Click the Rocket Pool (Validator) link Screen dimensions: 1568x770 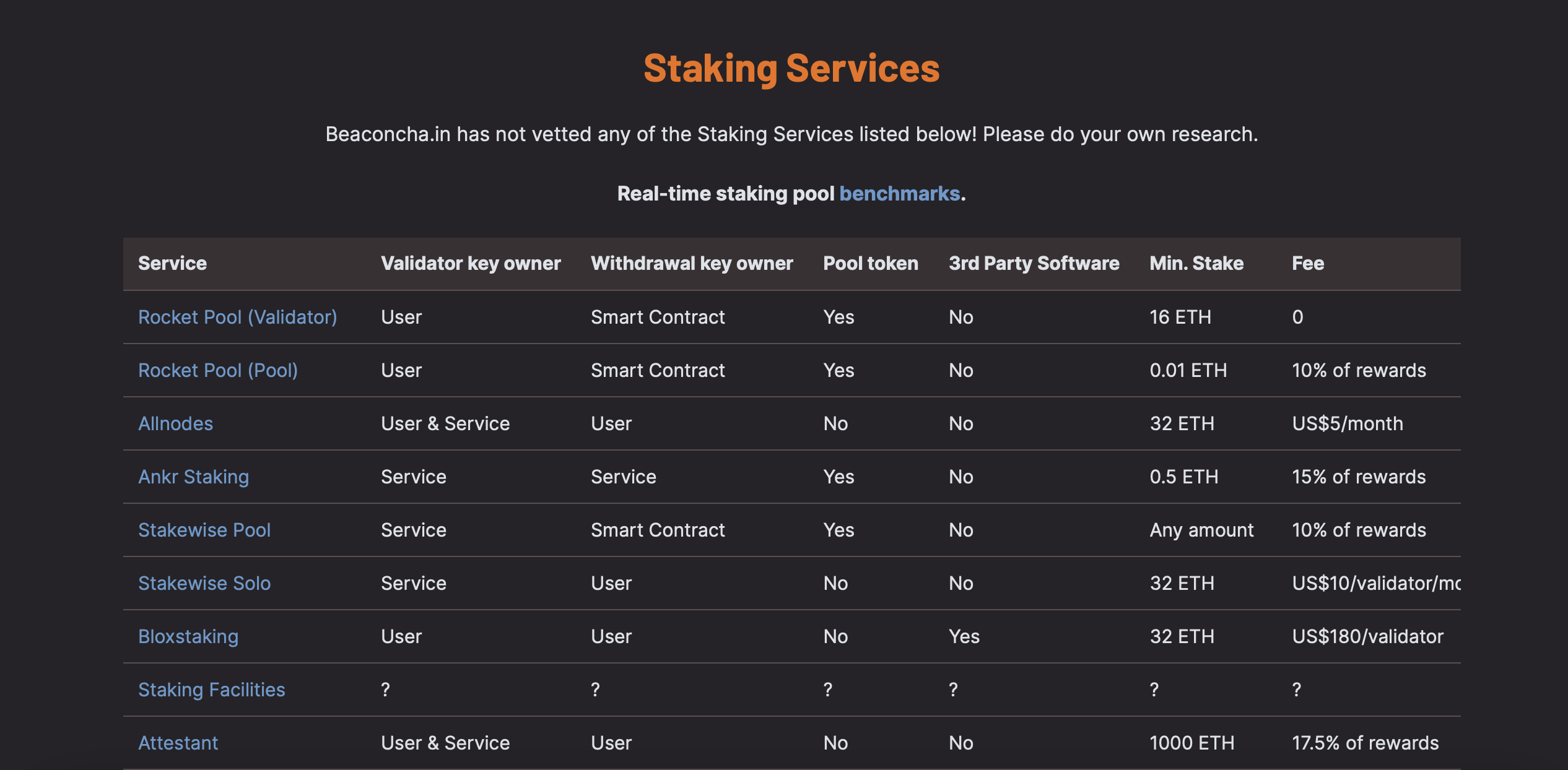coord(238,316)
